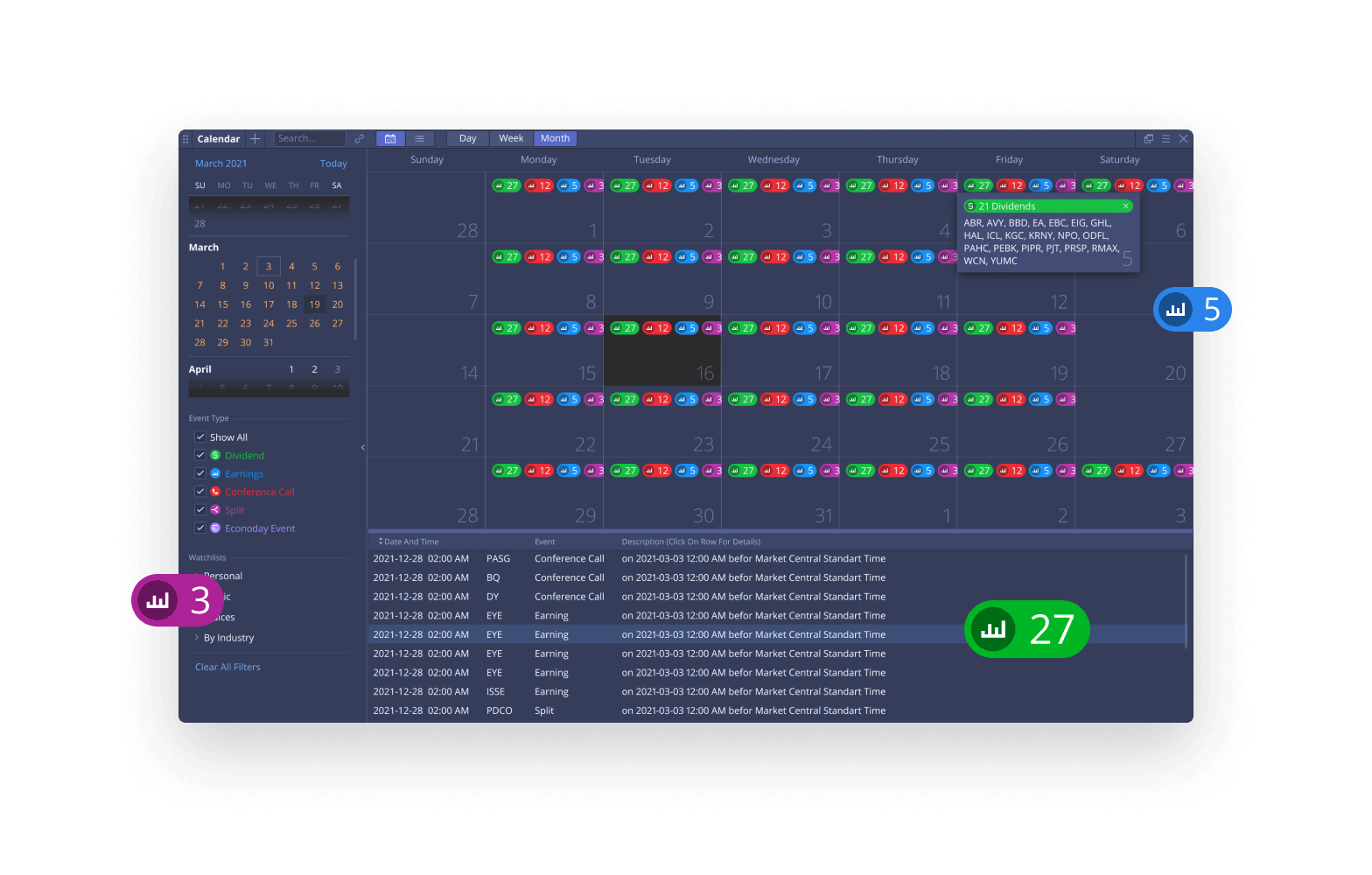This screenshot has height=875, width=1372.
Task: Pop out the calendar panel window
Action: 1148,138
